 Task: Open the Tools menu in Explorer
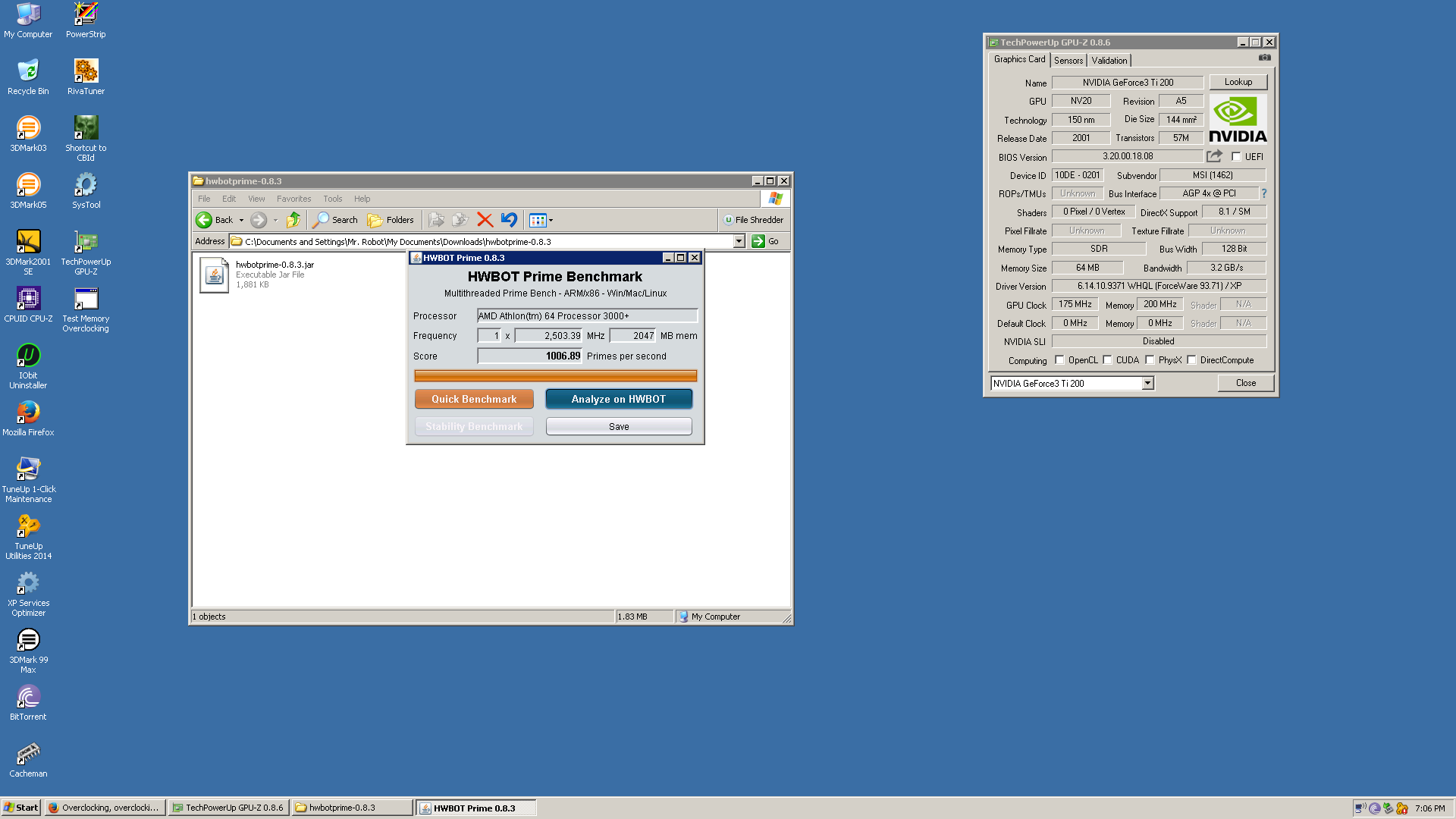pos(332,199)
